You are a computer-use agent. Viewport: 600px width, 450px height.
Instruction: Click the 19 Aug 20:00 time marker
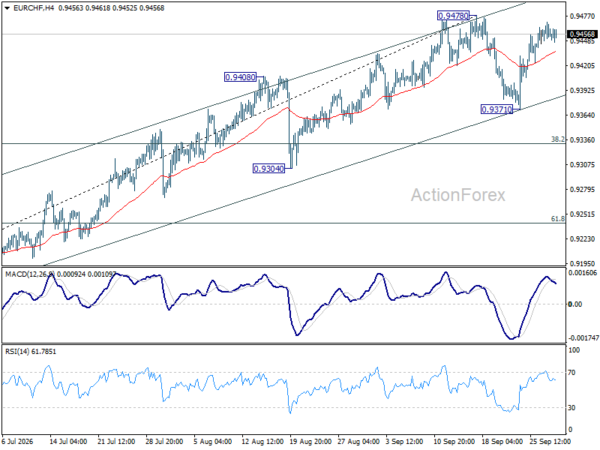coord(310,442)
